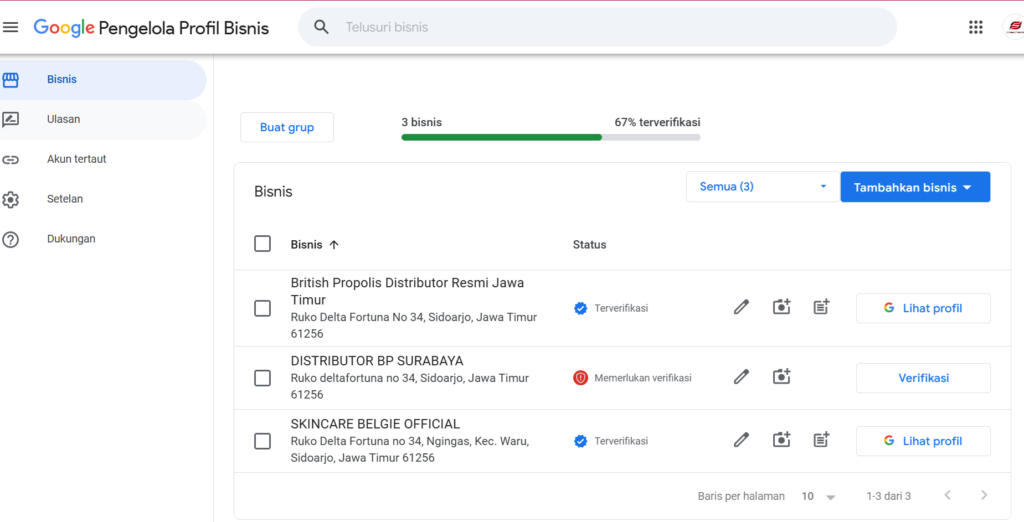
Task: Open the Google apps grid
Action: (x=975, y=27)
